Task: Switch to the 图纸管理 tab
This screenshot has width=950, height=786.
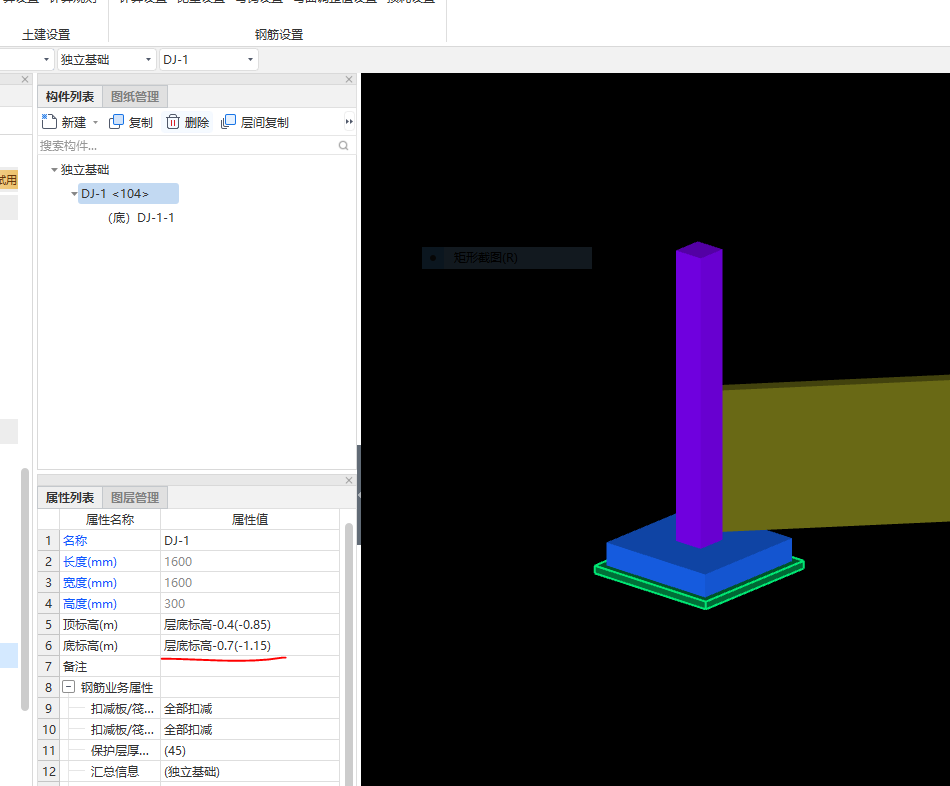Action: coord(135,97)
